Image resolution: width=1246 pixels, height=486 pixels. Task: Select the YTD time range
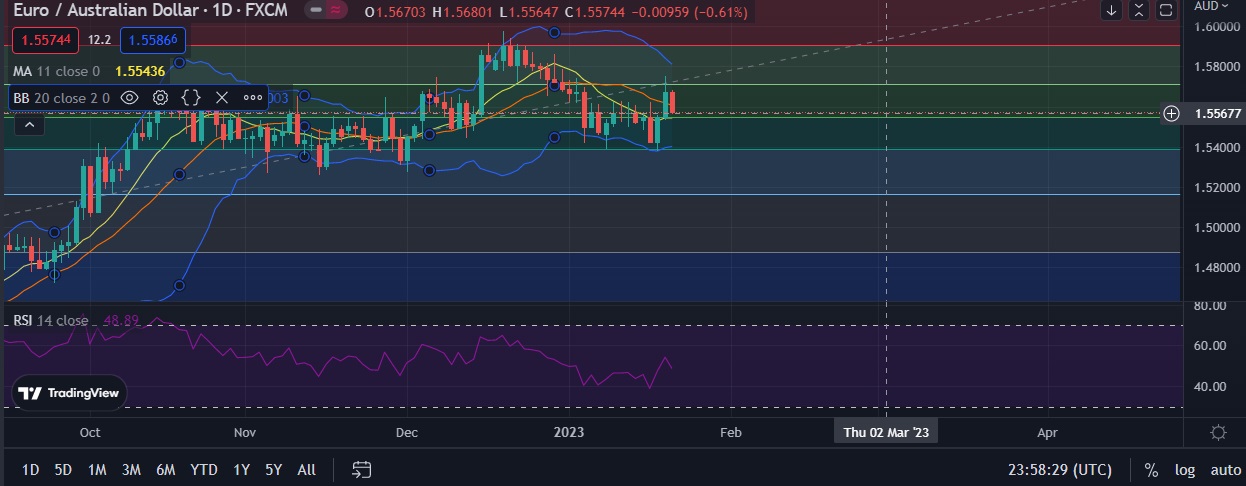(x=204, y=470)
